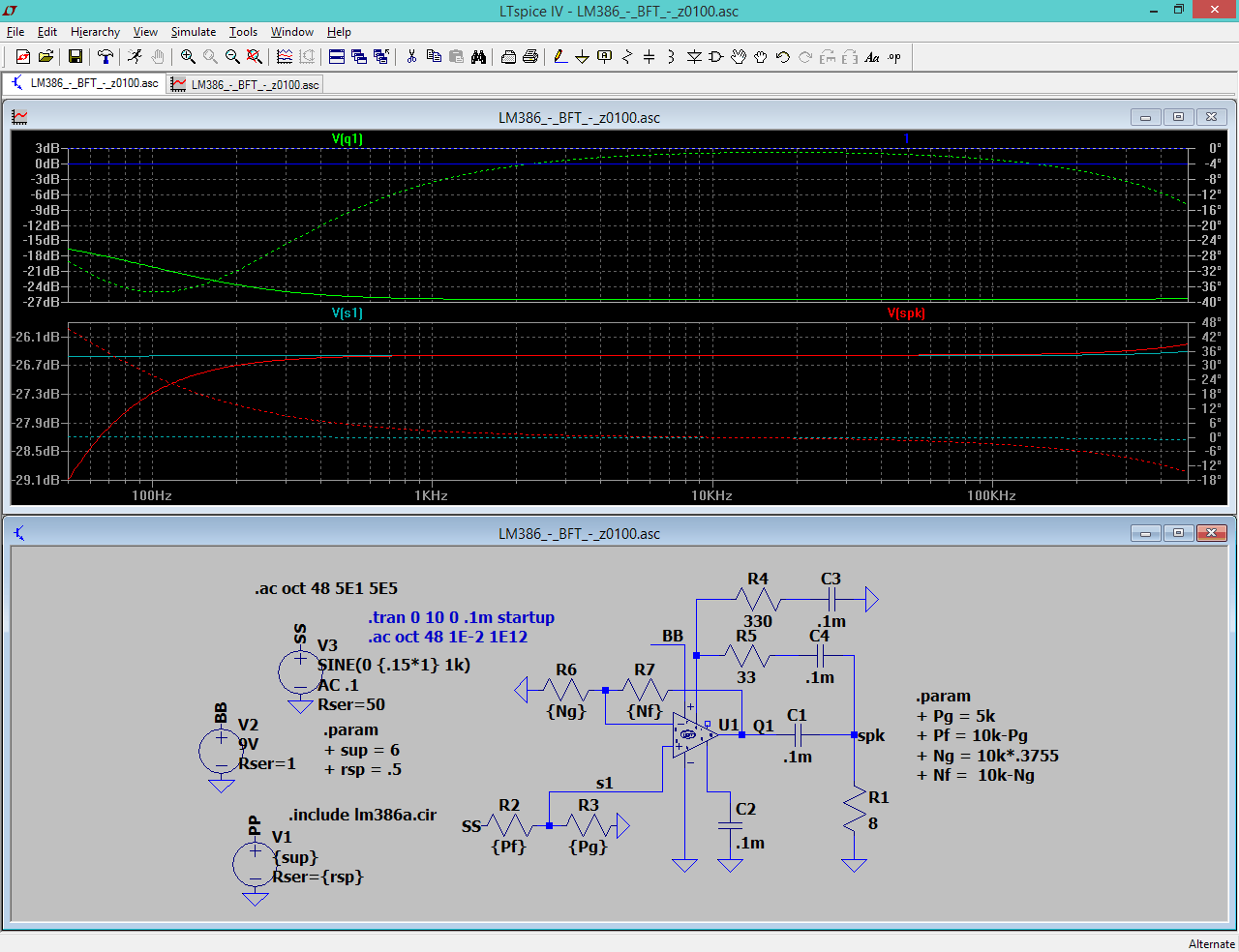This screenshot has height=952, width=1239.
Task: Click the V(spk) trace label
Action: click(906, 312)
